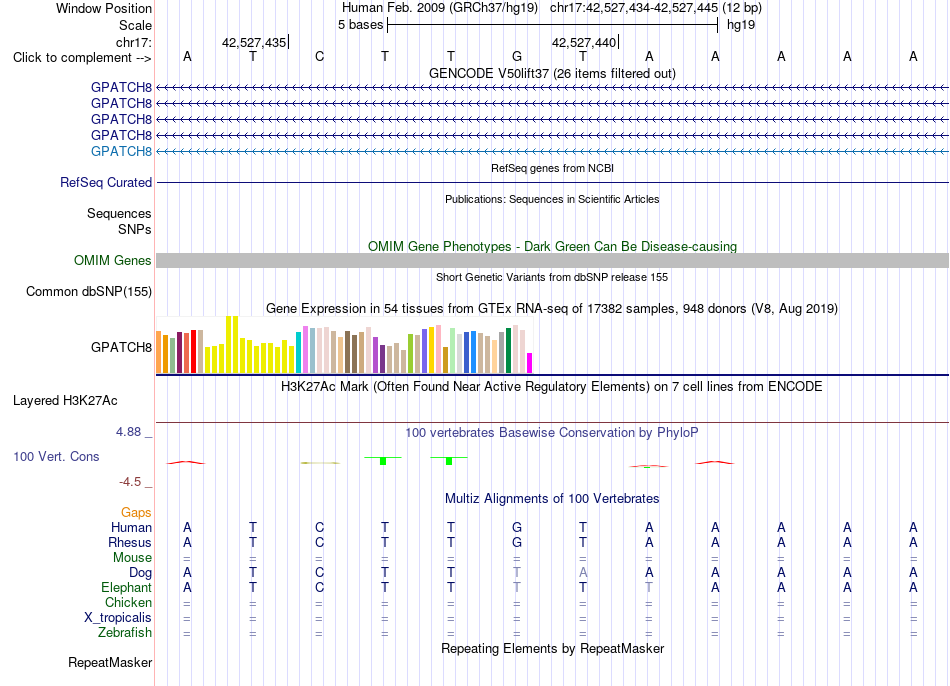950x686 pixels.
Task: Click the -4.5 PhyloP lower limit value
Action: click(130, 482)
